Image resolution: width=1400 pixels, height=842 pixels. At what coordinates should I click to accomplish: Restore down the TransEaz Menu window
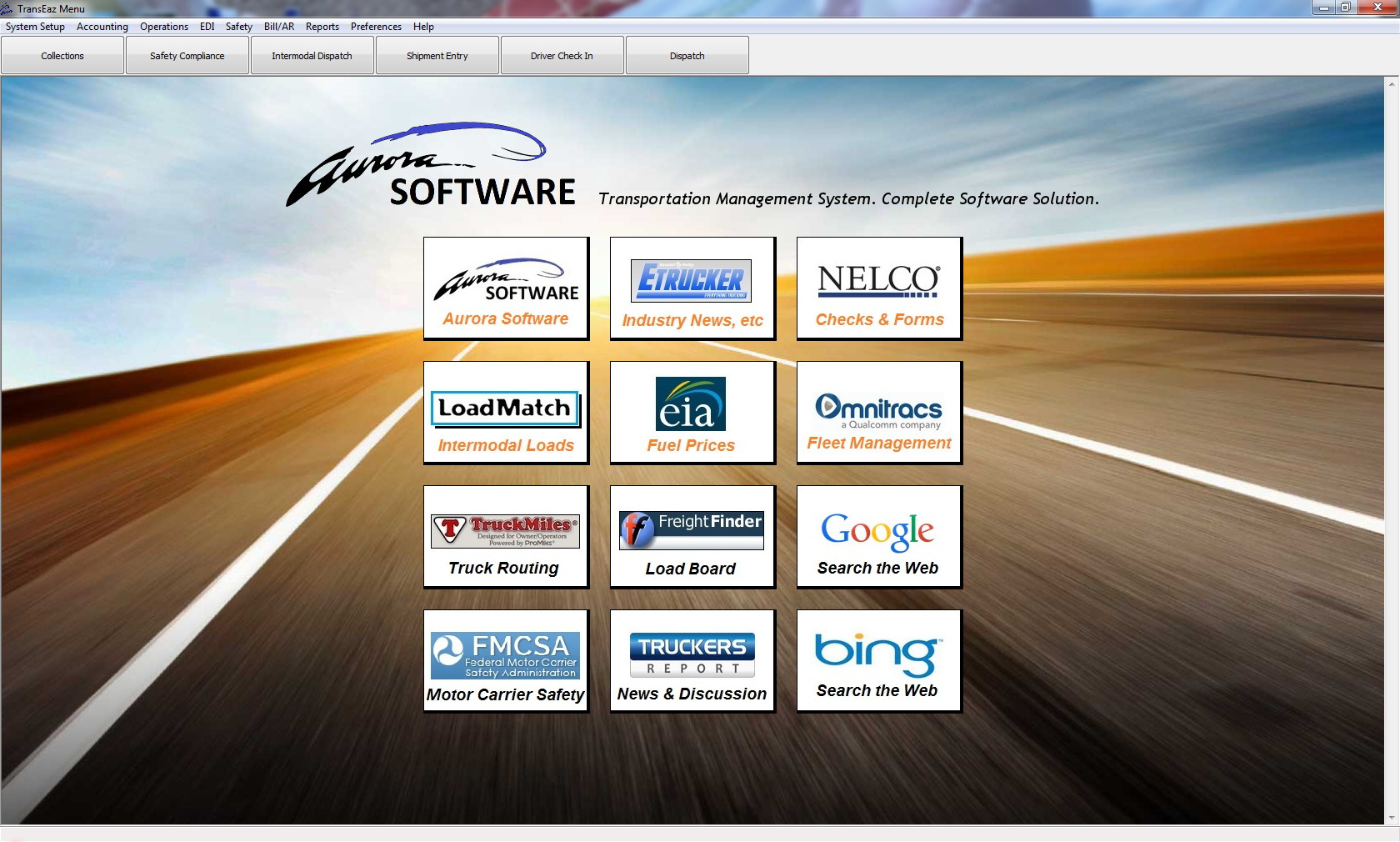(x=1345, y=8)
